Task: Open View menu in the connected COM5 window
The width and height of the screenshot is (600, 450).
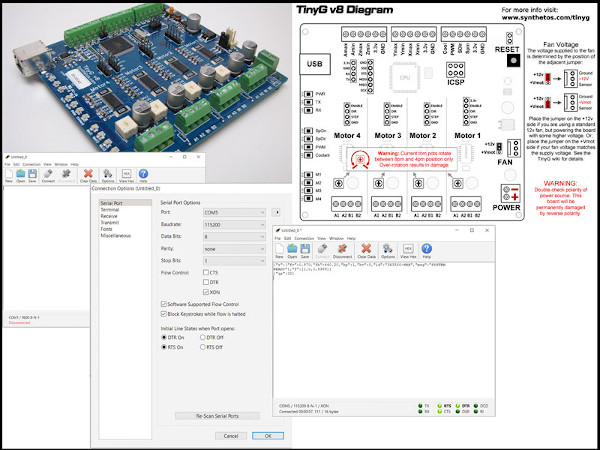Action: [x=321, y=238]
